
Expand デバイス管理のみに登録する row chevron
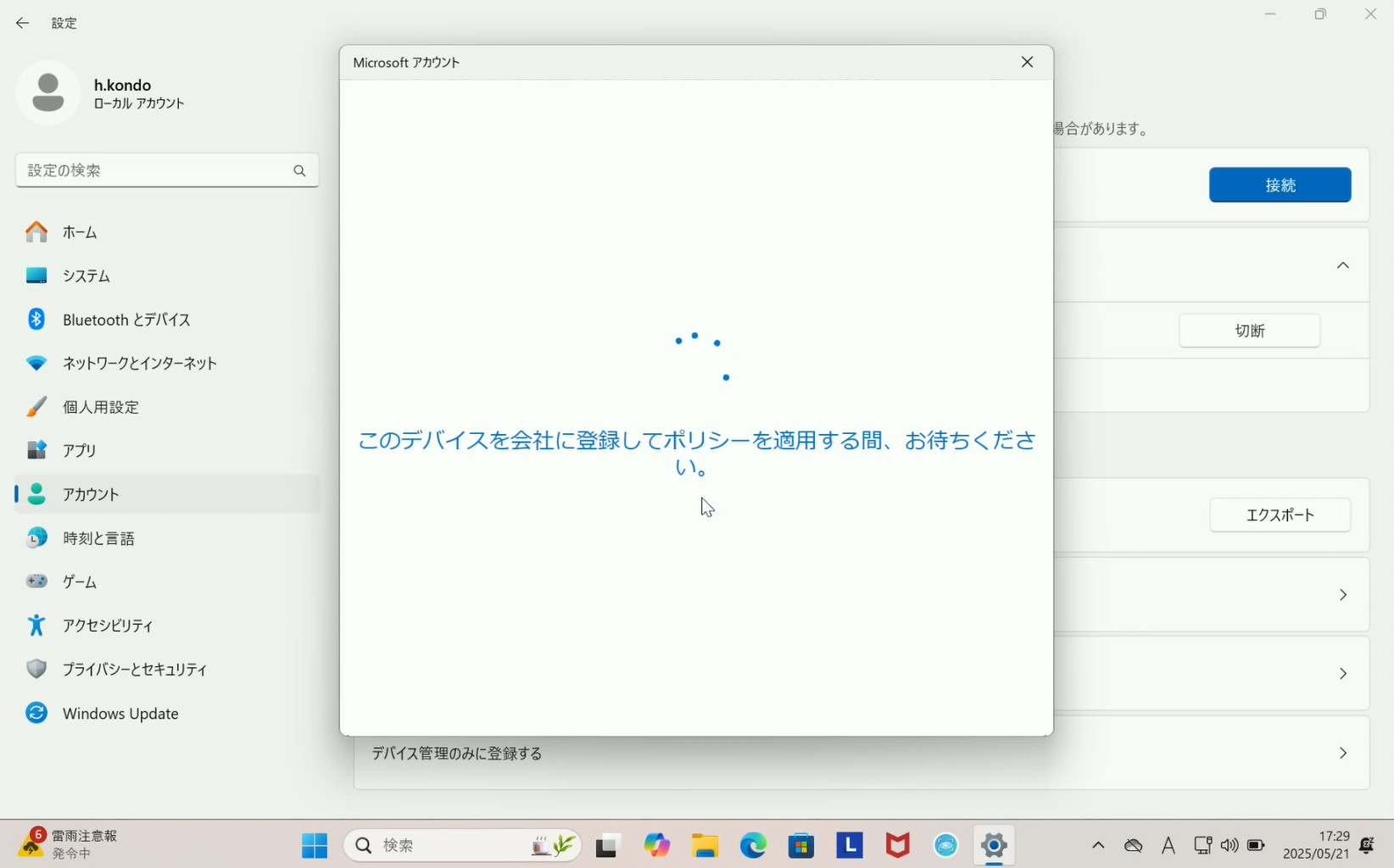click(x=1343, y=754)
